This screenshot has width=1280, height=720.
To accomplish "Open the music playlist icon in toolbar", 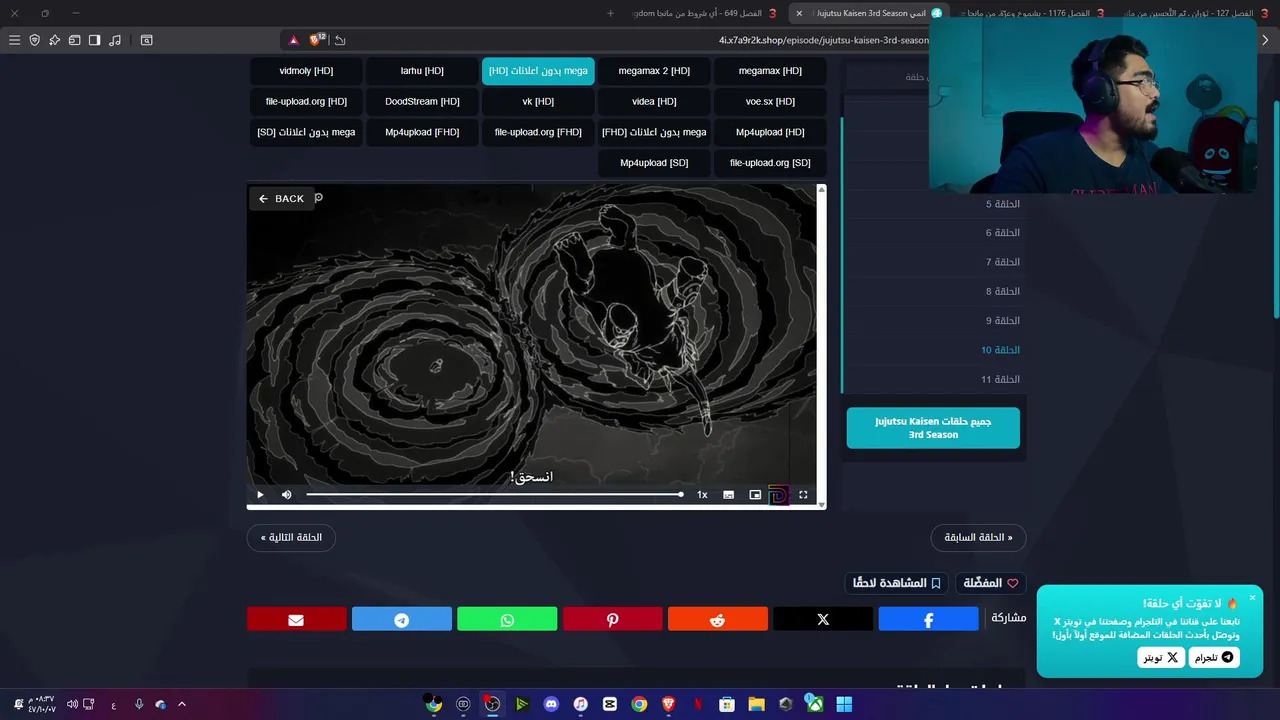I will click(115, 40).
